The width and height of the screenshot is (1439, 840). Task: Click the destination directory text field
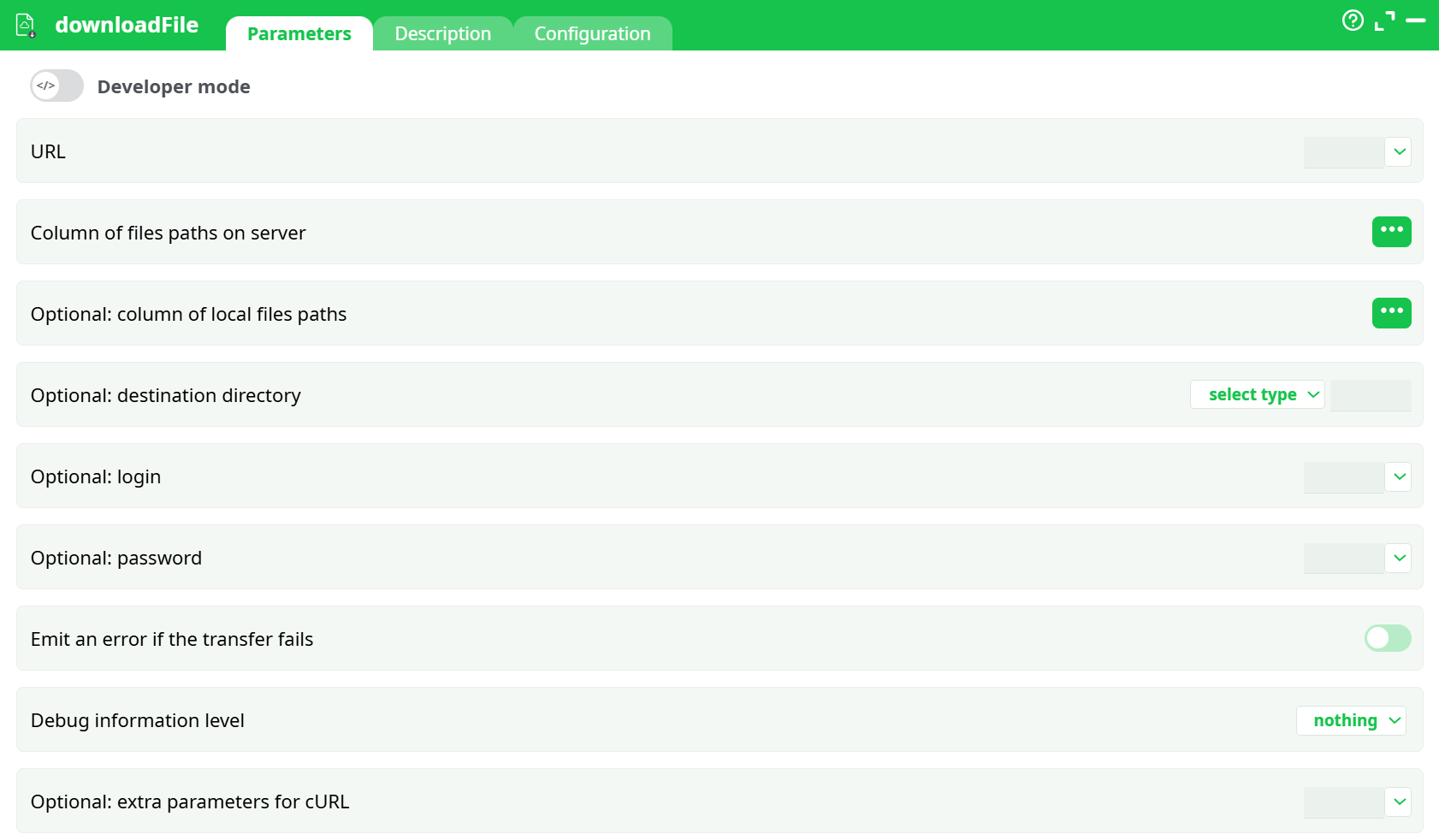coord(1371,394)
